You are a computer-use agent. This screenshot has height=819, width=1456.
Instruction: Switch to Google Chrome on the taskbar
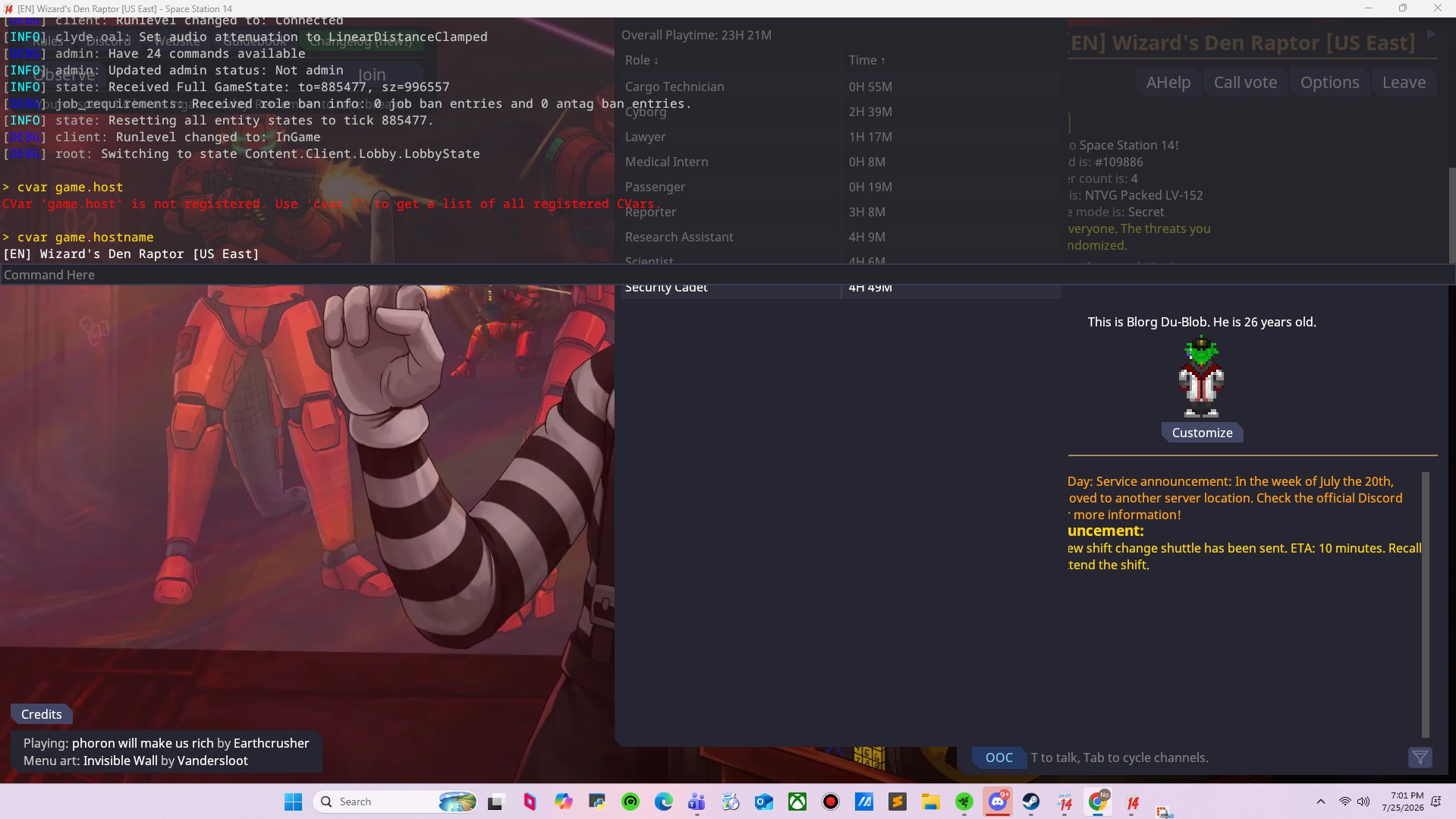pos(1098,802)
